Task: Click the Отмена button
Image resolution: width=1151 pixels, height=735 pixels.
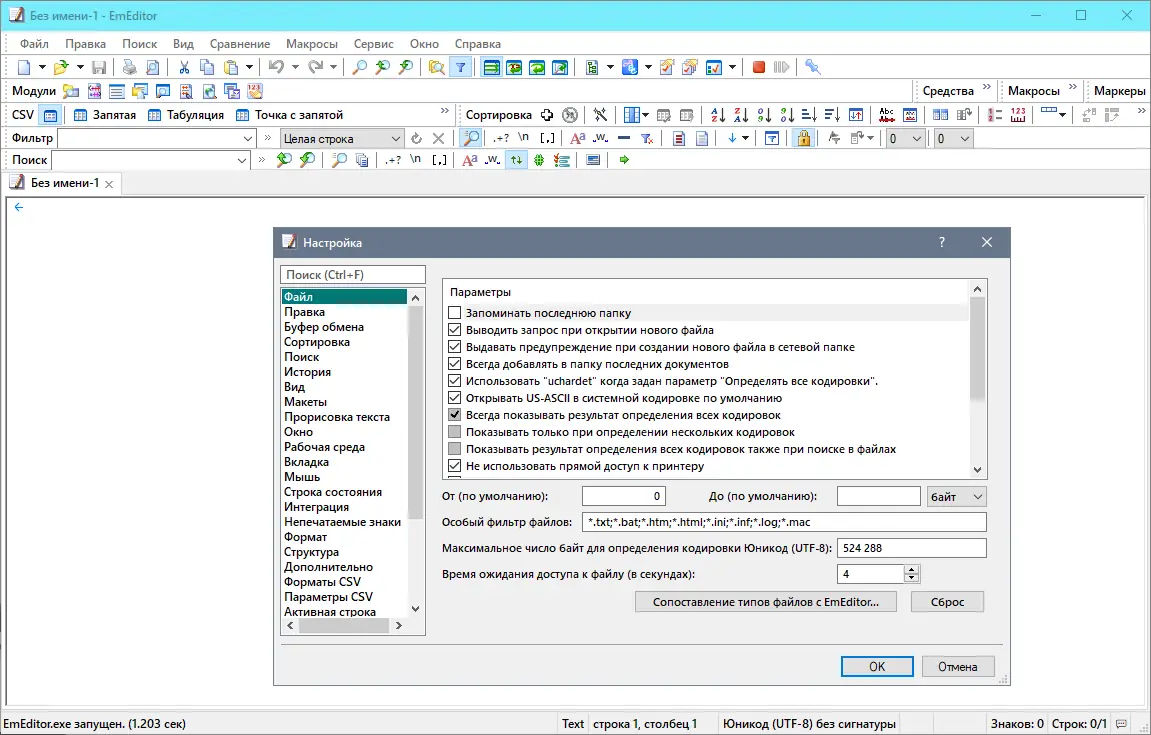Action: coord(958,667)
